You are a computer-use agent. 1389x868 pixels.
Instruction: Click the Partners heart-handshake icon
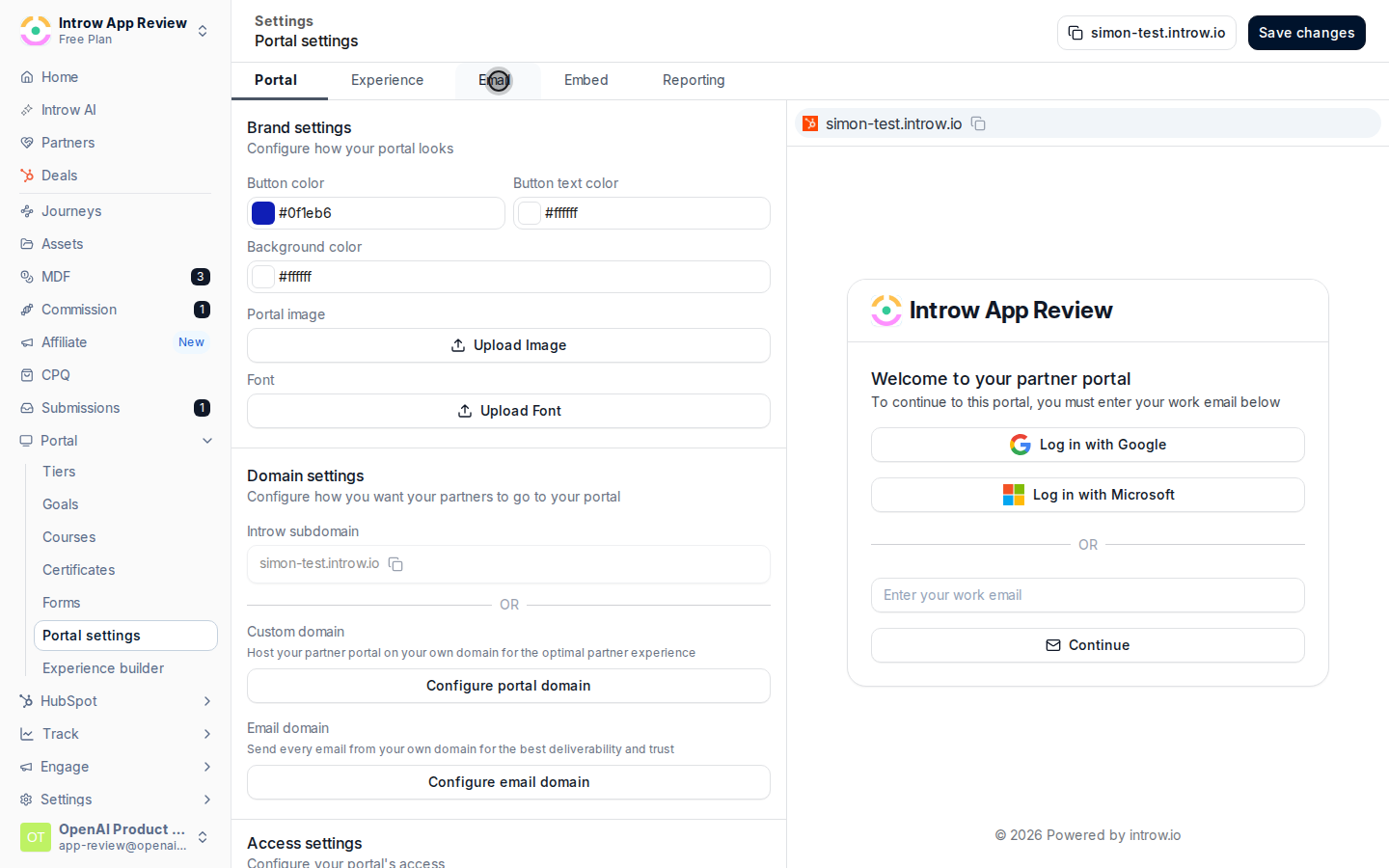(x=27, y=143)
